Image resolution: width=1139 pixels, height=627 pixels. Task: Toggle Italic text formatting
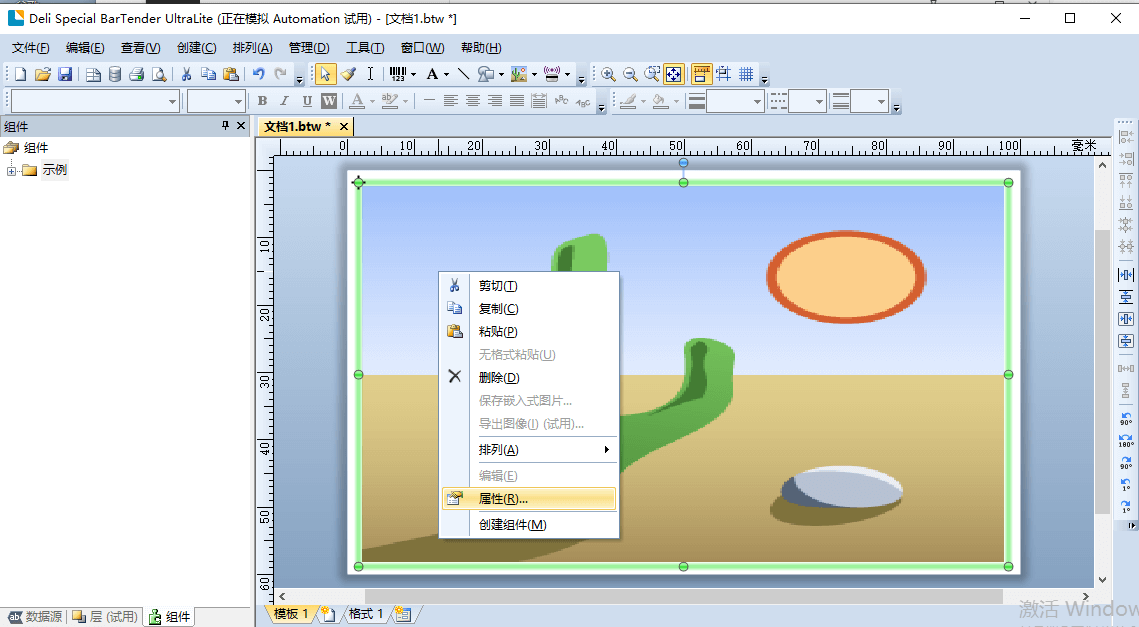pyautogui.click(x=284, y=101)
